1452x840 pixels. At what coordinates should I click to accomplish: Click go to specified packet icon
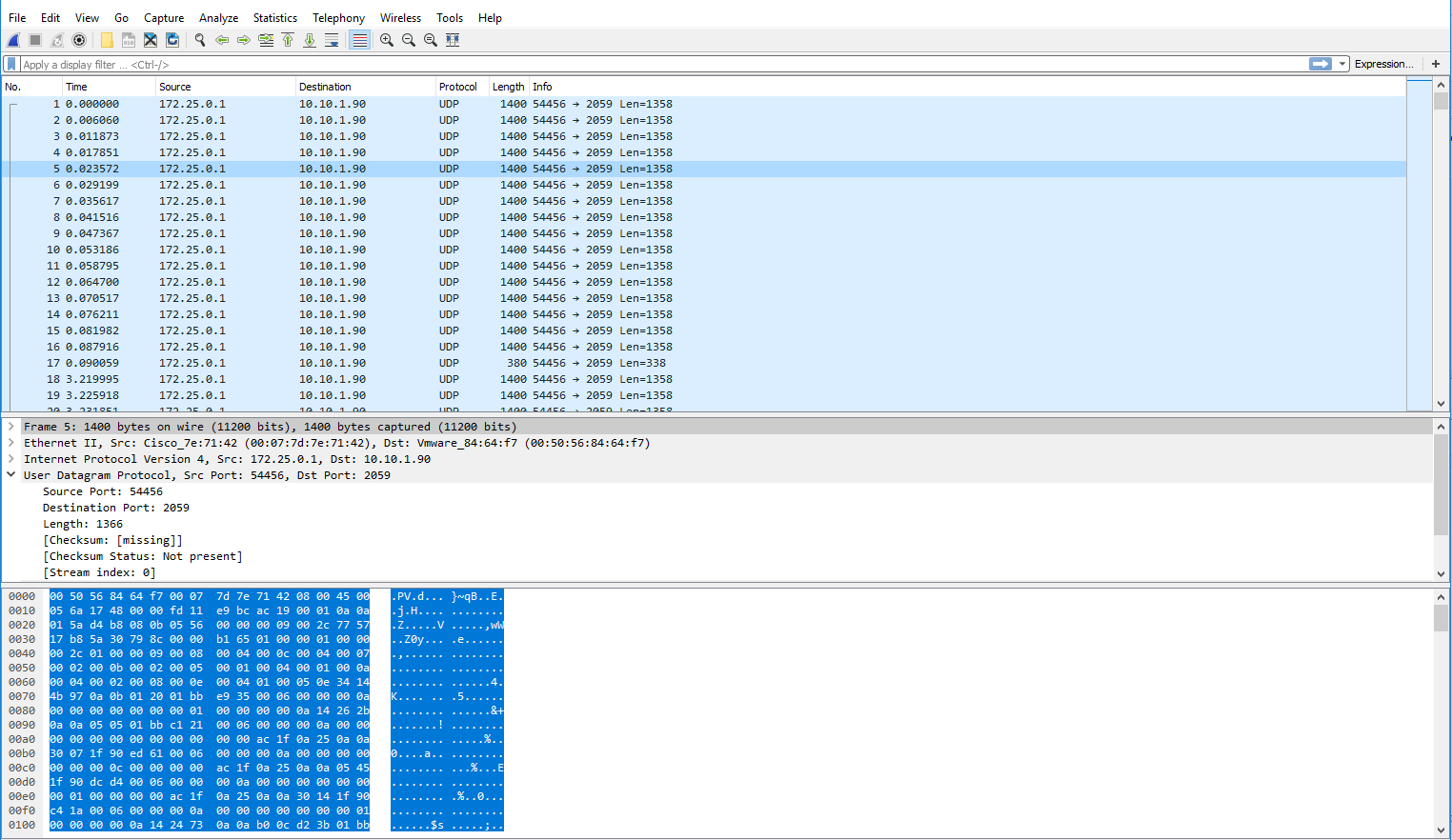pos(266,40)
